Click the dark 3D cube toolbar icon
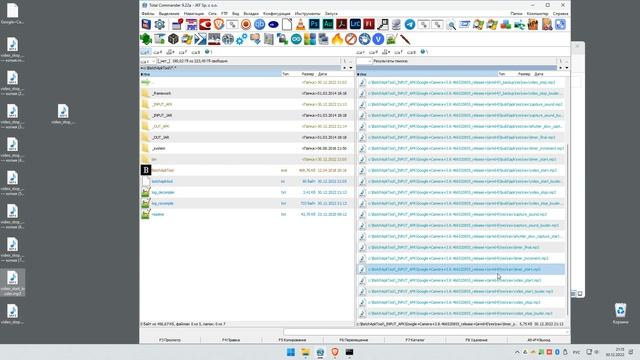 173,39
